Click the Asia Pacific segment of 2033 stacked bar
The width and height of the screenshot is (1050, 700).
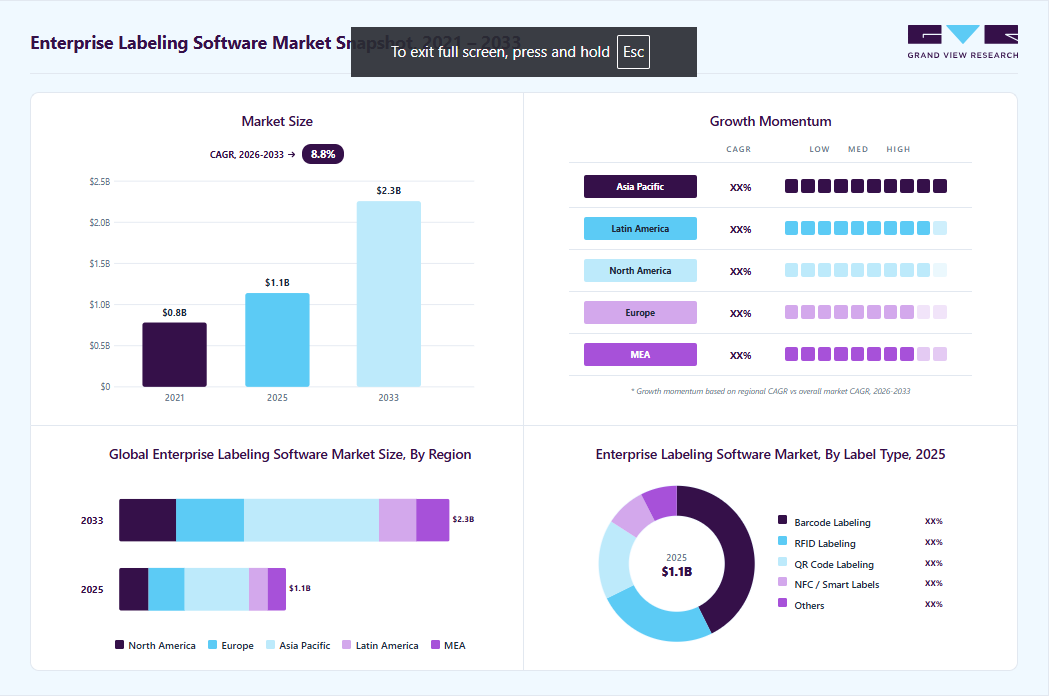311,520
